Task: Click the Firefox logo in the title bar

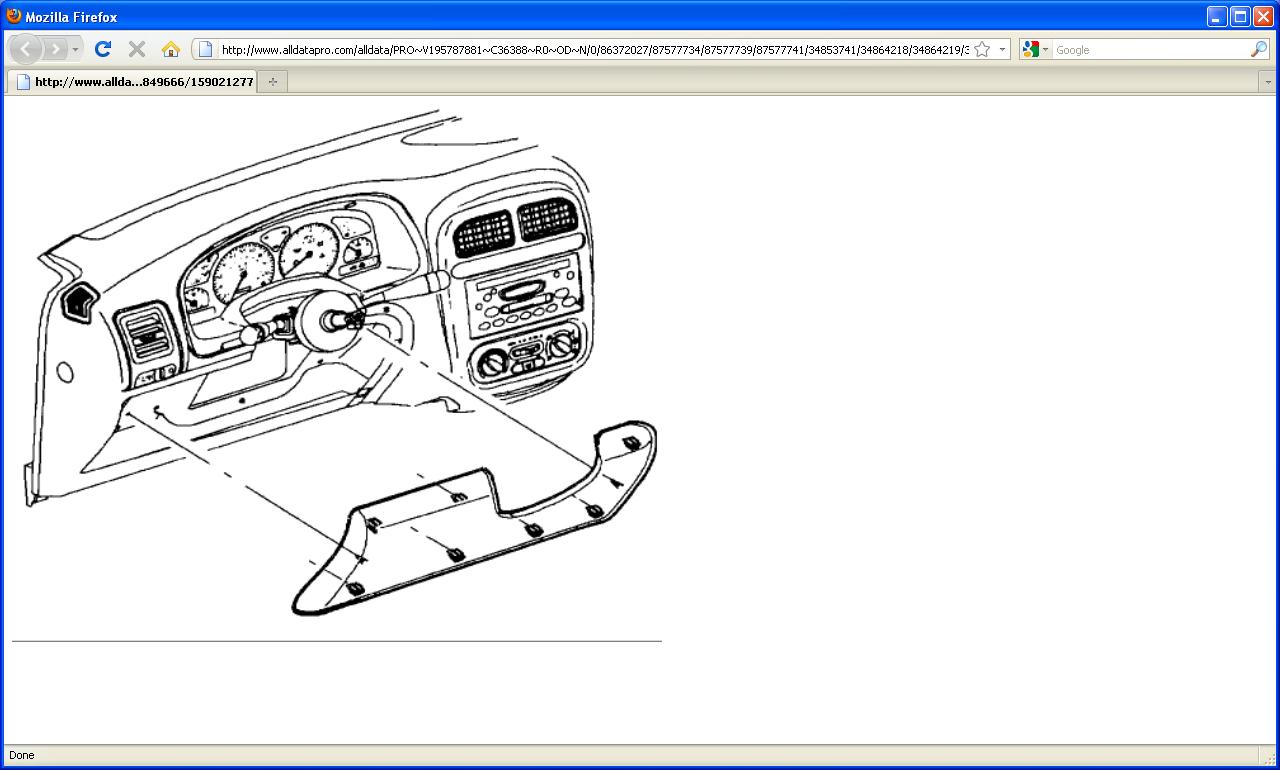Action: 13,16
